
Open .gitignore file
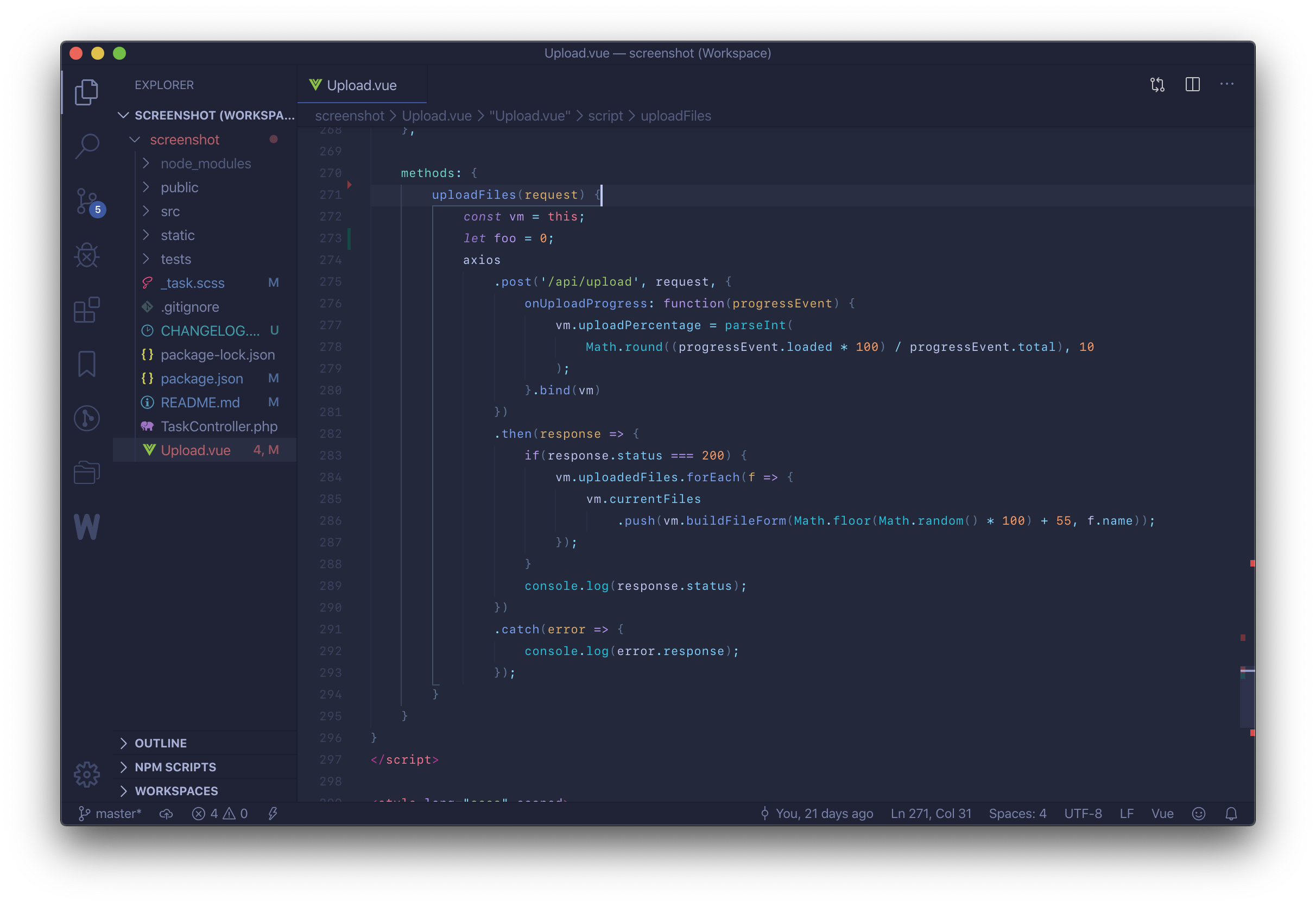coord(205,306)
